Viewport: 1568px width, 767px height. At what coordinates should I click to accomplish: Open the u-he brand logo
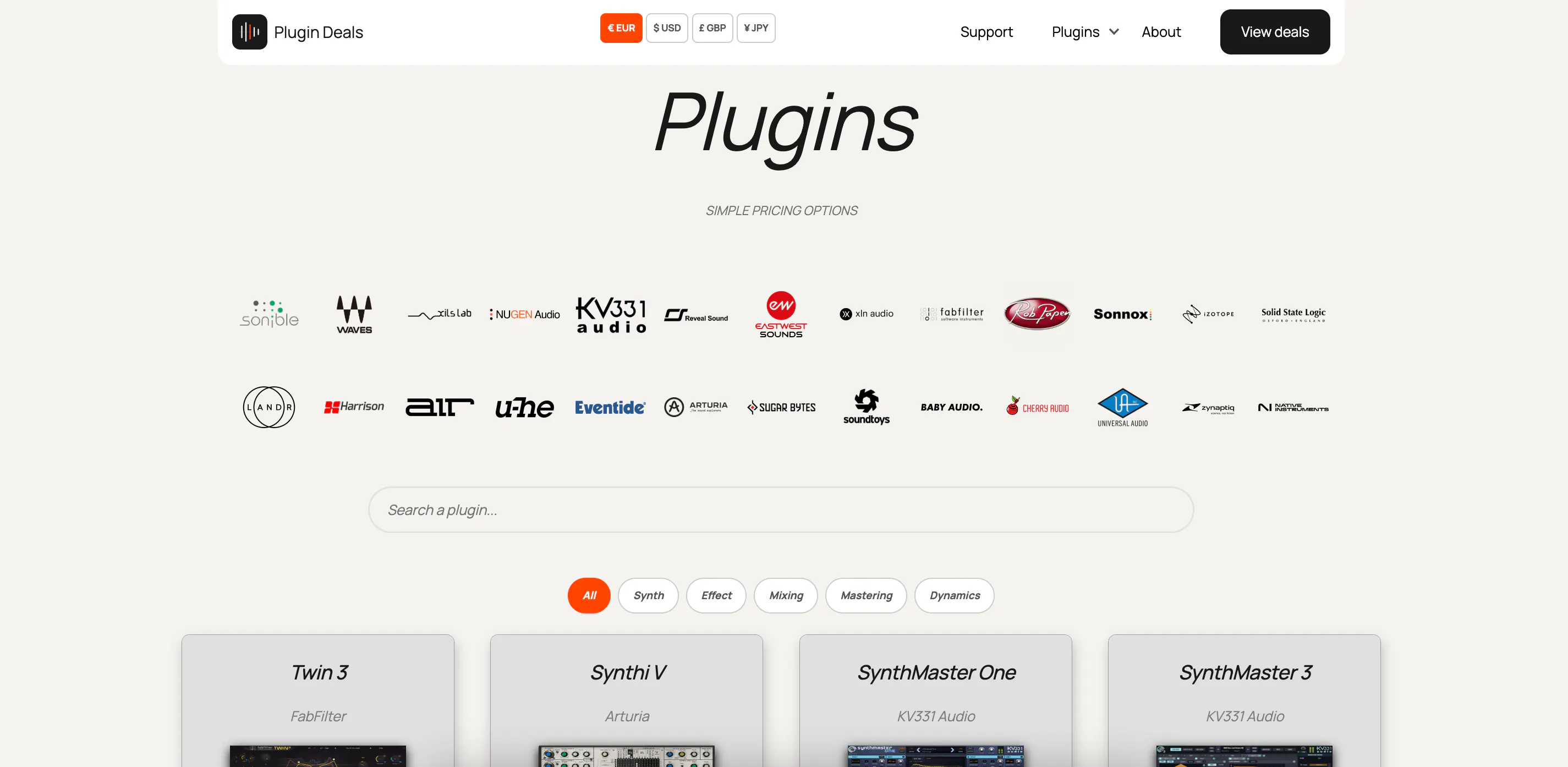[525, 407]
